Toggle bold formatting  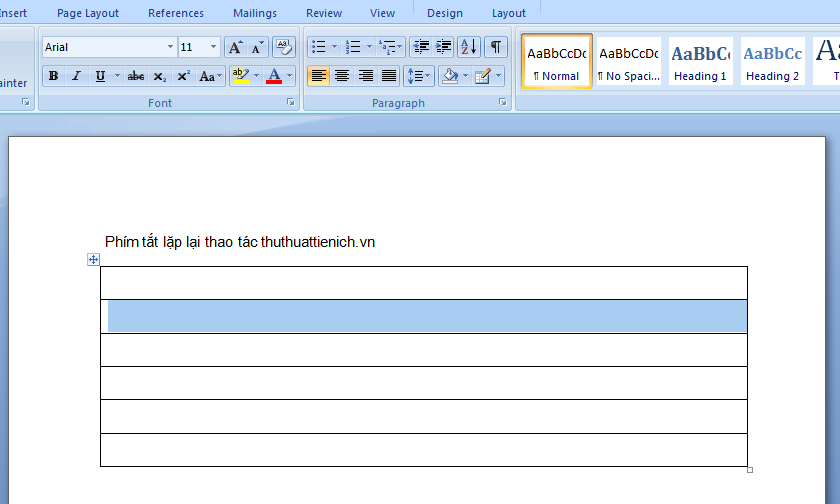coord(53,76)
